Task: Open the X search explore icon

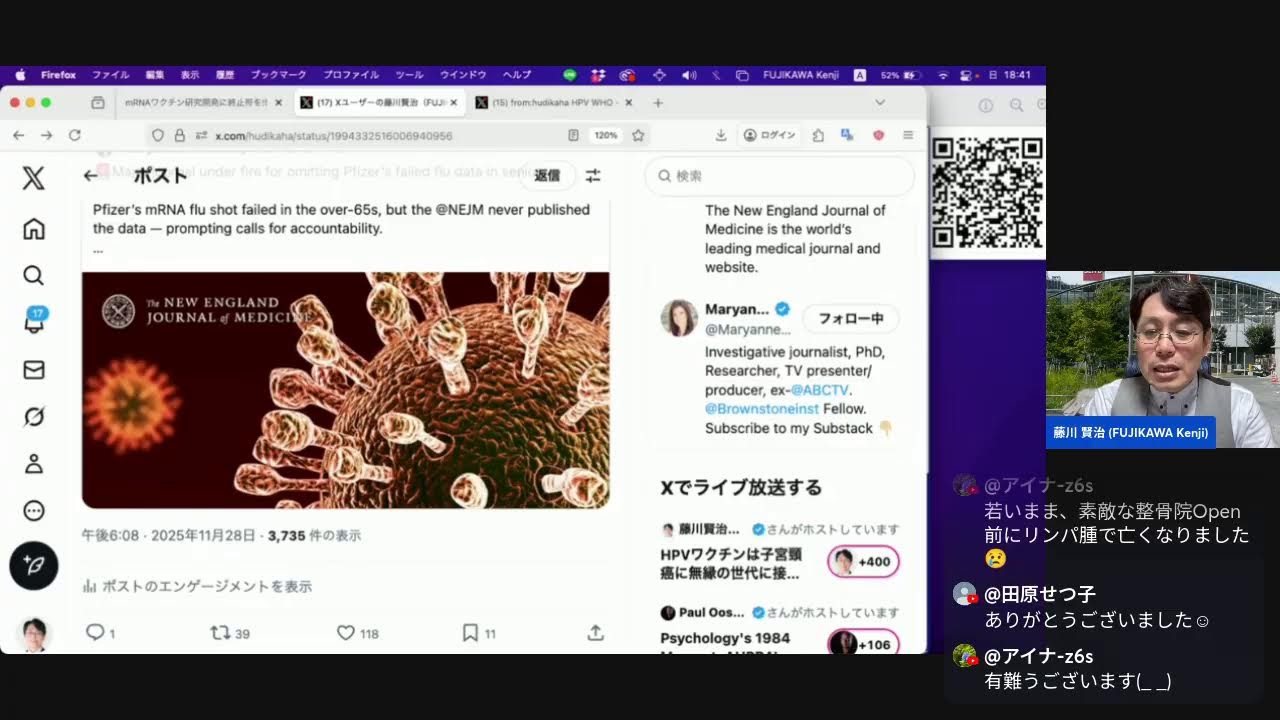Action: coord(34,276)
